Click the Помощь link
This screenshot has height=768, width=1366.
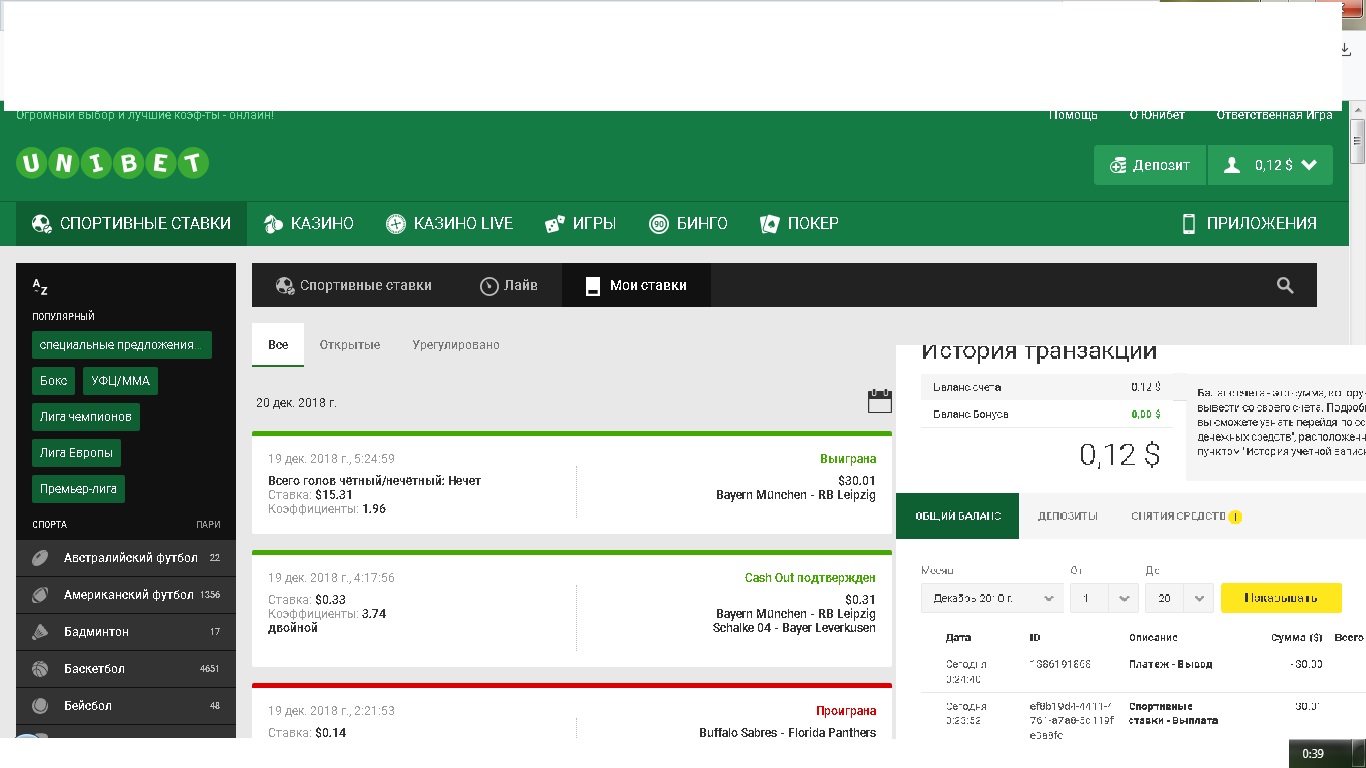coord(1073,115)
